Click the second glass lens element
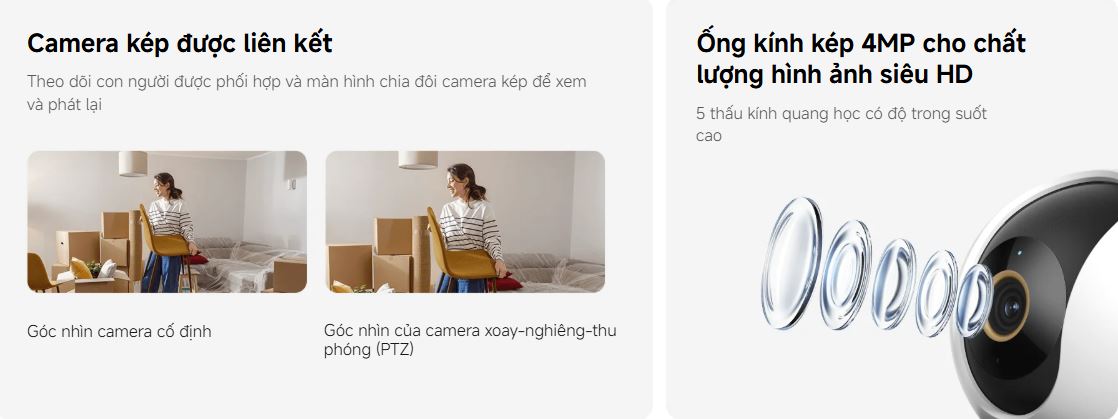 [x=845, y=274]
